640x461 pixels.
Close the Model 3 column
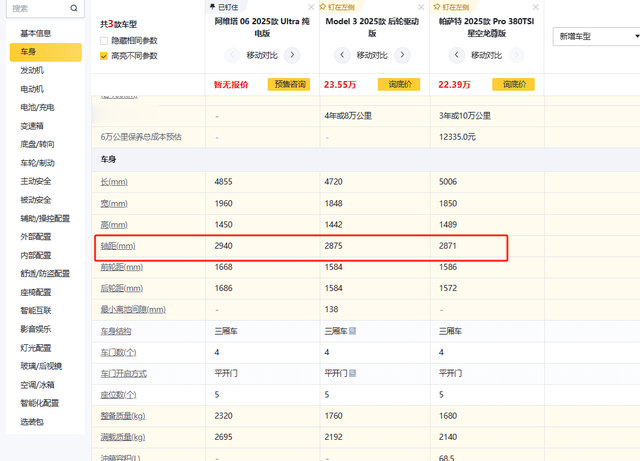click(x=421, y=7)
